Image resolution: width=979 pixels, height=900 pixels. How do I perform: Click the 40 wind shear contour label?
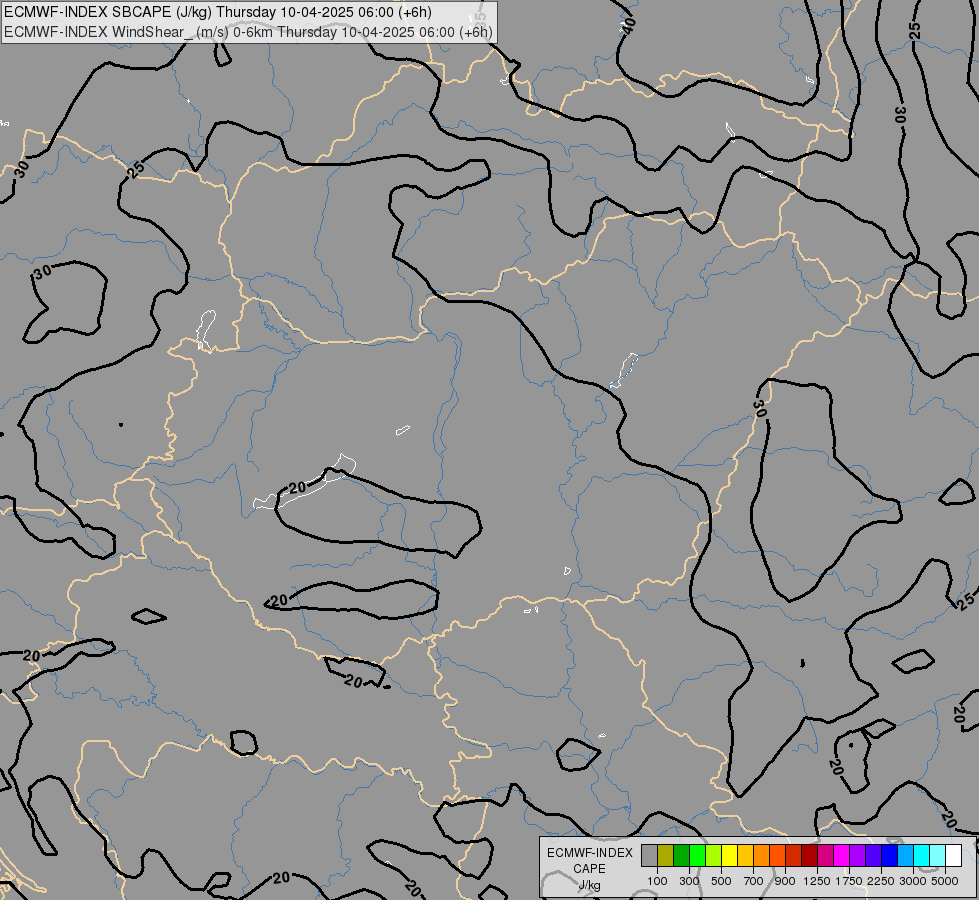pyautogui.click(x=629, y=25)
